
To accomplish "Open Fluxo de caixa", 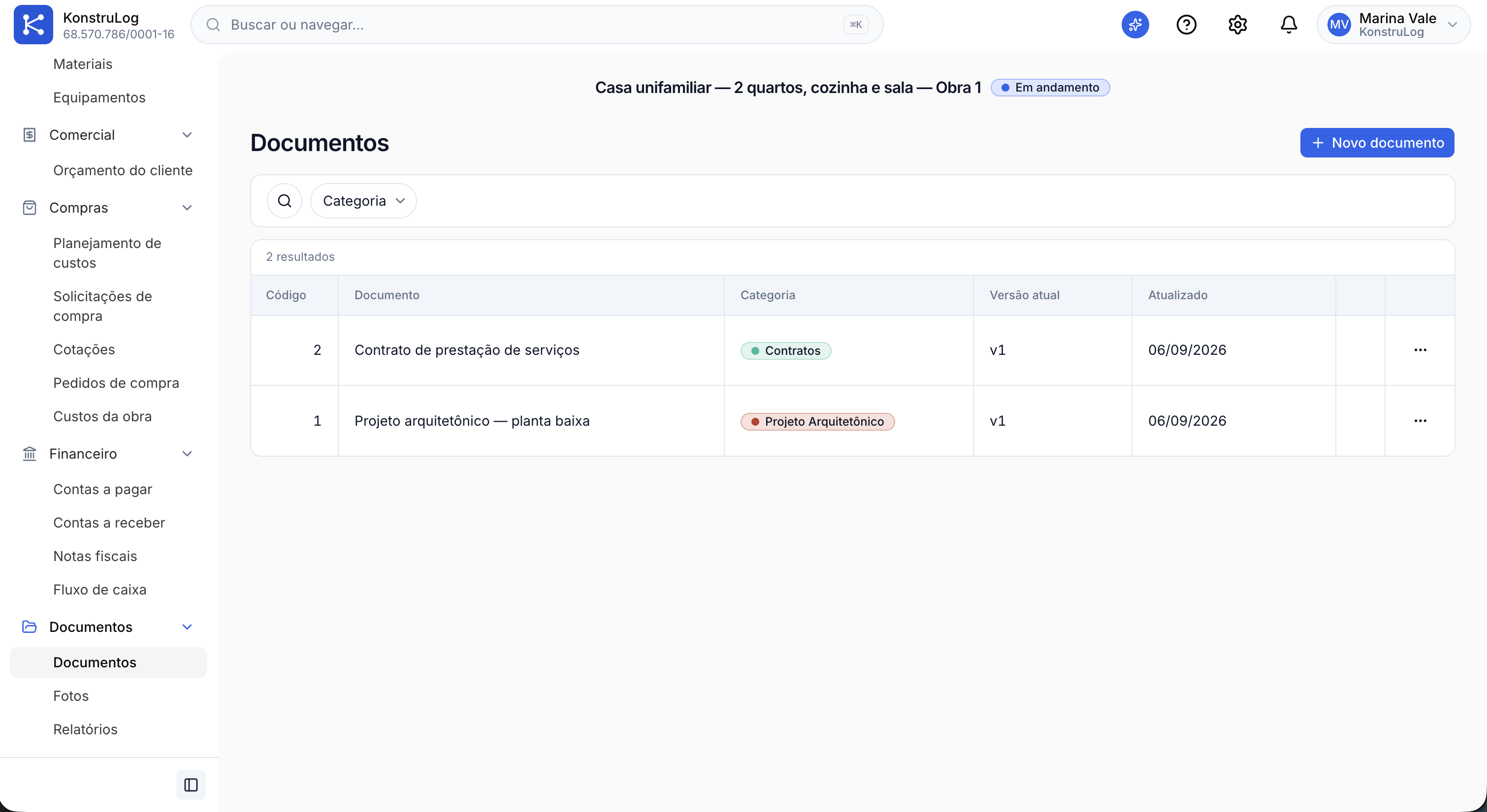I will click(x=100, y=589).
